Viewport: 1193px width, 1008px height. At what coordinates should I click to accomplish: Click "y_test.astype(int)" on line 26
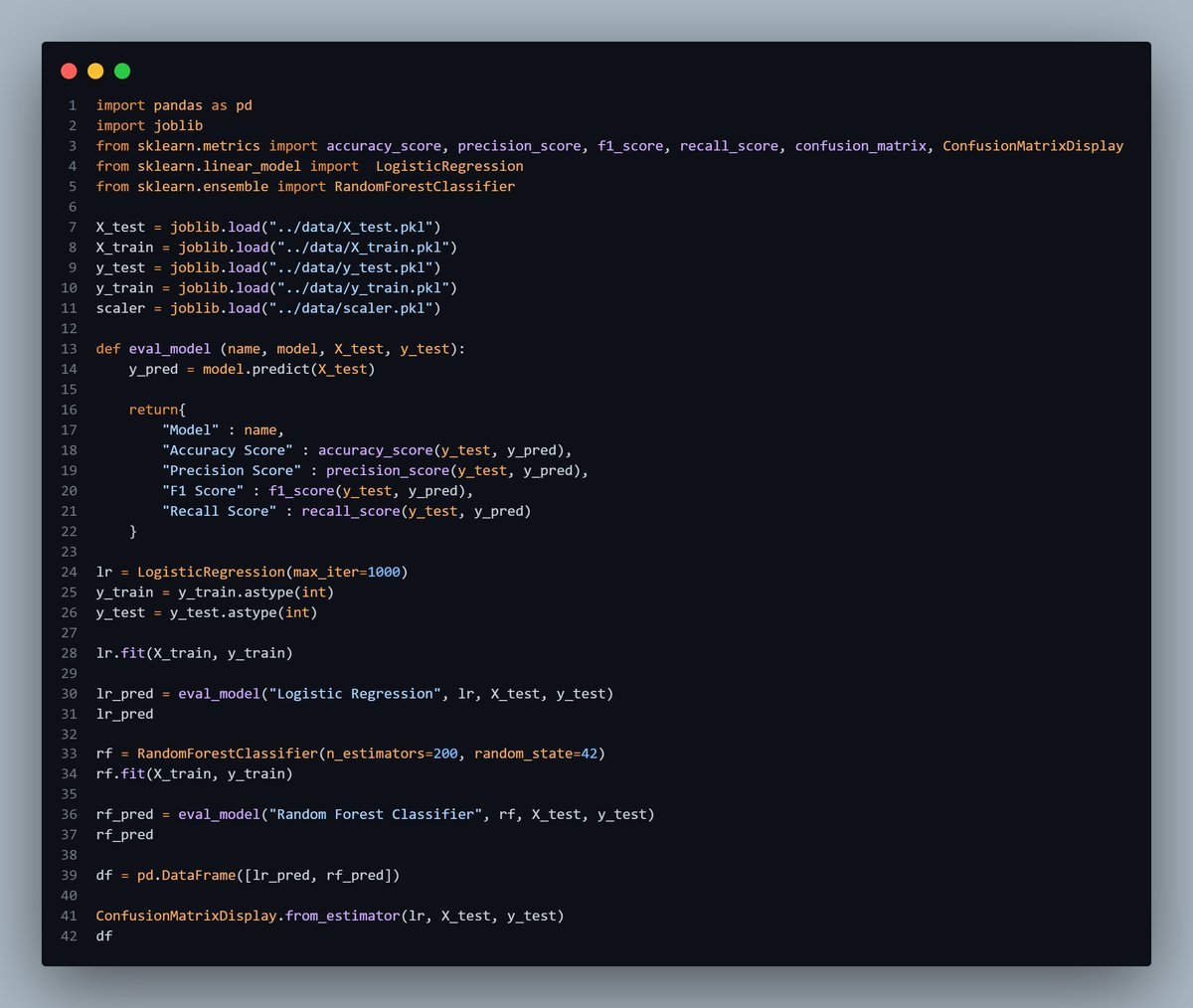tap(244, 612)
